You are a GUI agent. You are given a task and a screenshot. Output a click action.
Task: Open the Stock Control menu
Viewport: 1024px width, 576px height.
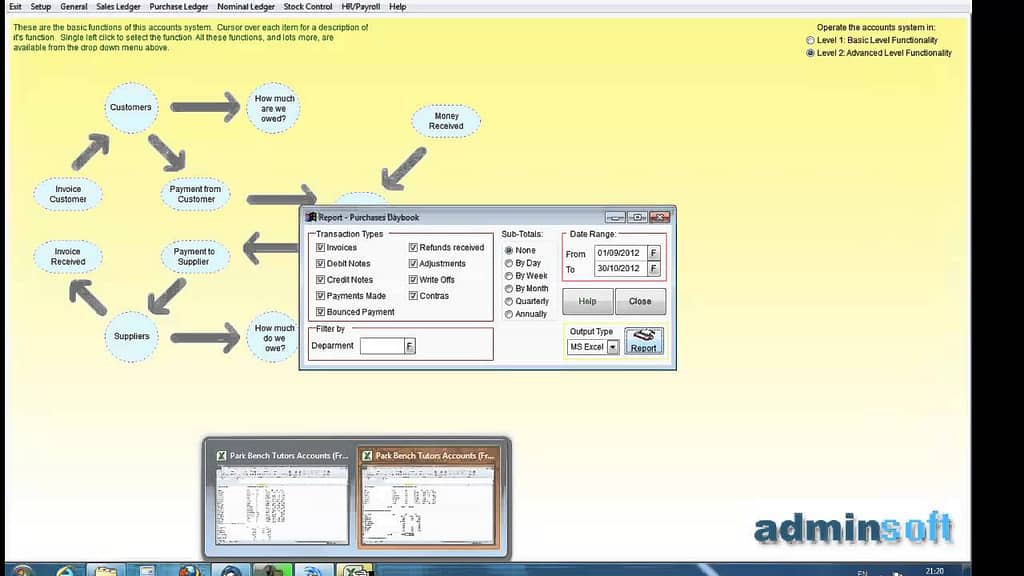[308, 7]
